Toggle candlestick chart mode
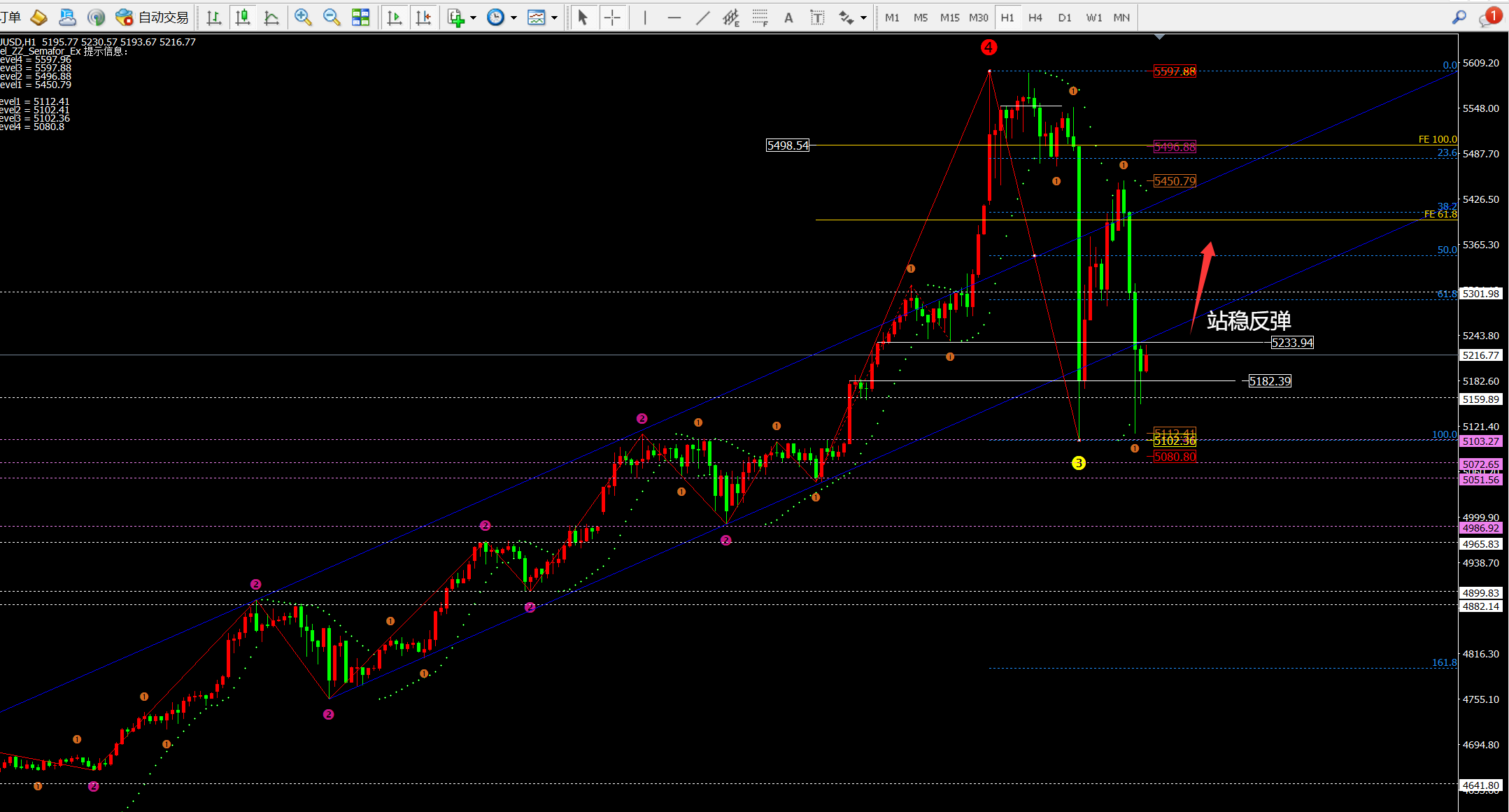This screenshot has width=1509, height=812. tap(243, 17)
